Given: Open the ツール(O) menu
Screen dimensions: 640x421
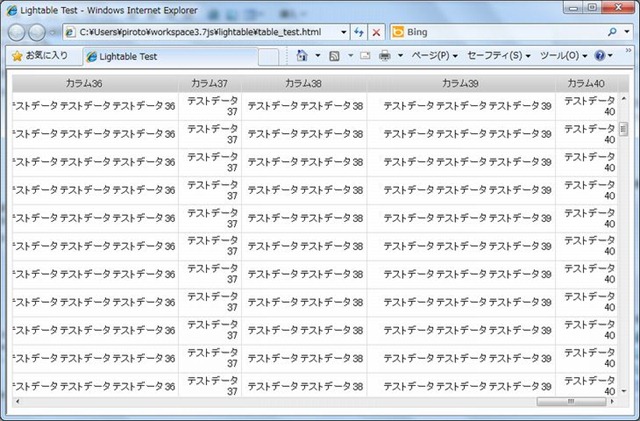Looking at the screenshot, I should click(562, 56).
